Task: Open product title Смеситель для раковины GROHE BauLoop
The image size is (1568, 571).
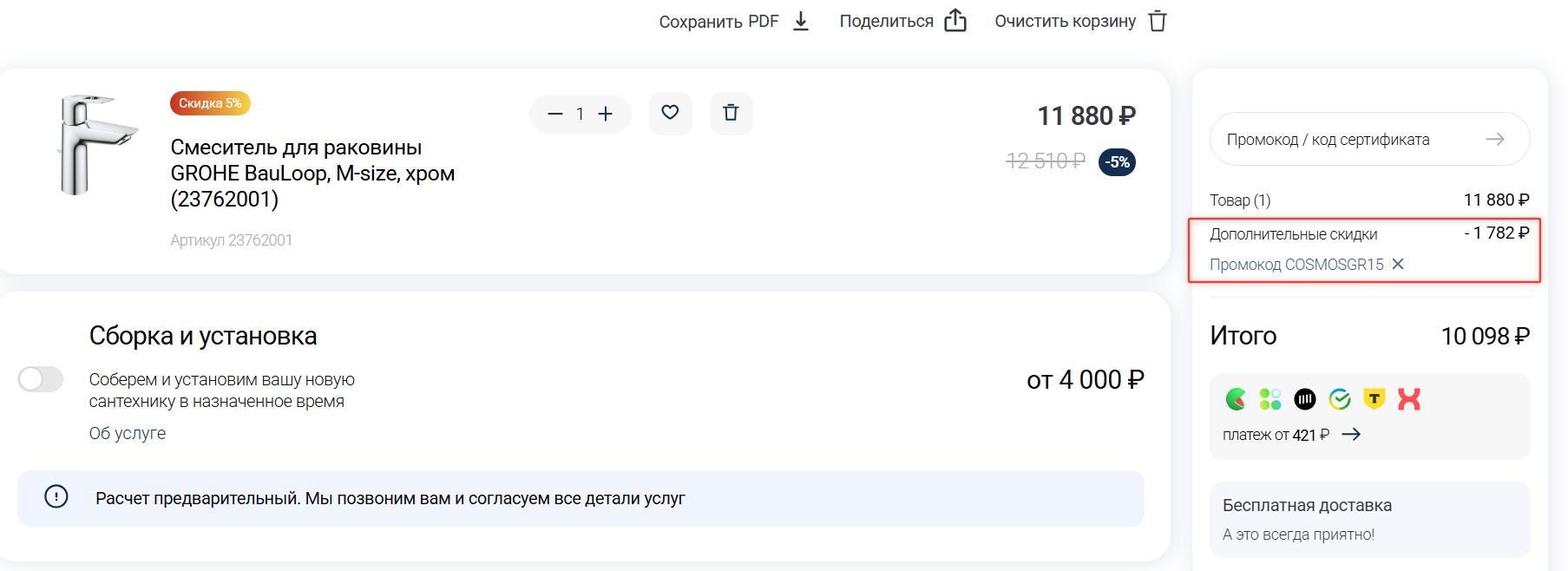Action: (x=312, y=173)
